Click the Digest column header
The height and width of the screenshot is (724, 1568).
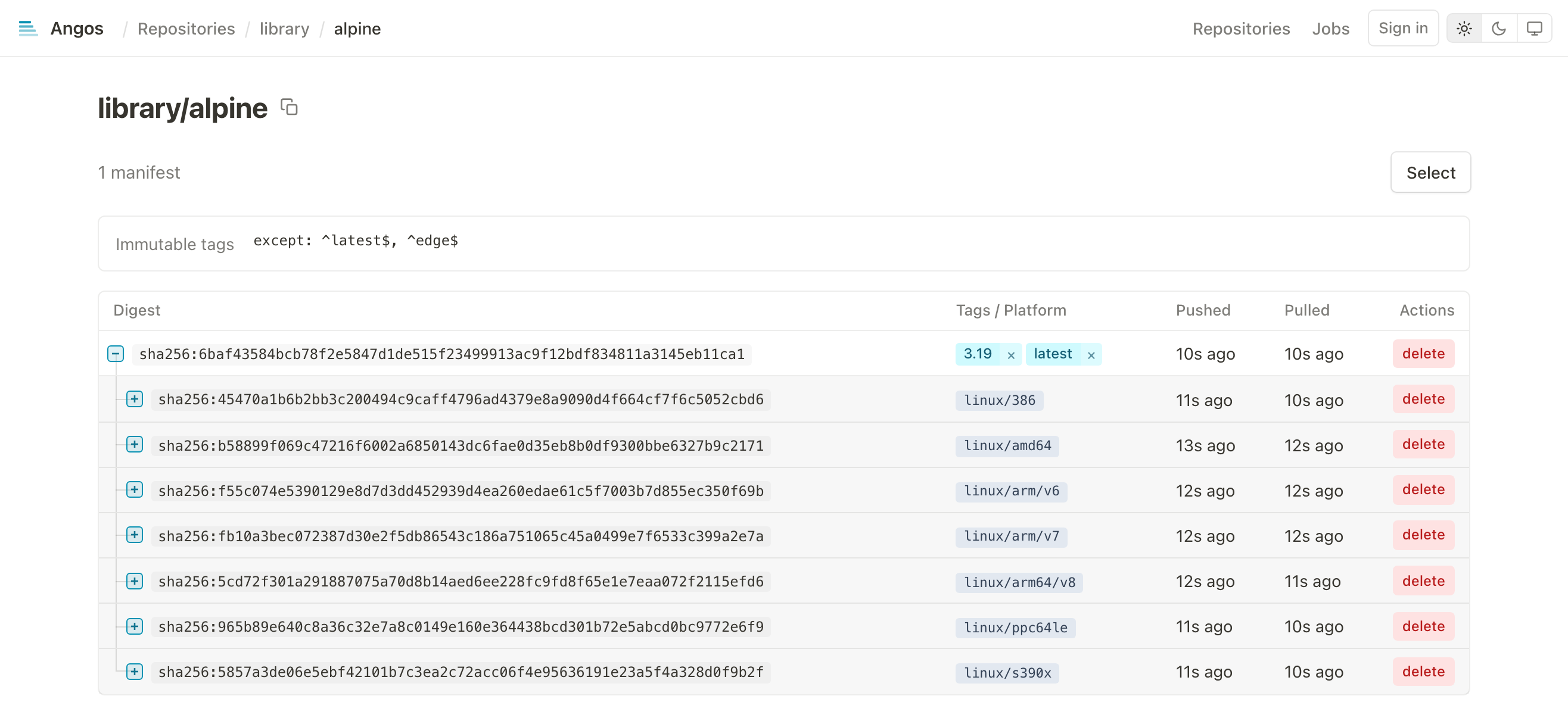tap(136, 310)
